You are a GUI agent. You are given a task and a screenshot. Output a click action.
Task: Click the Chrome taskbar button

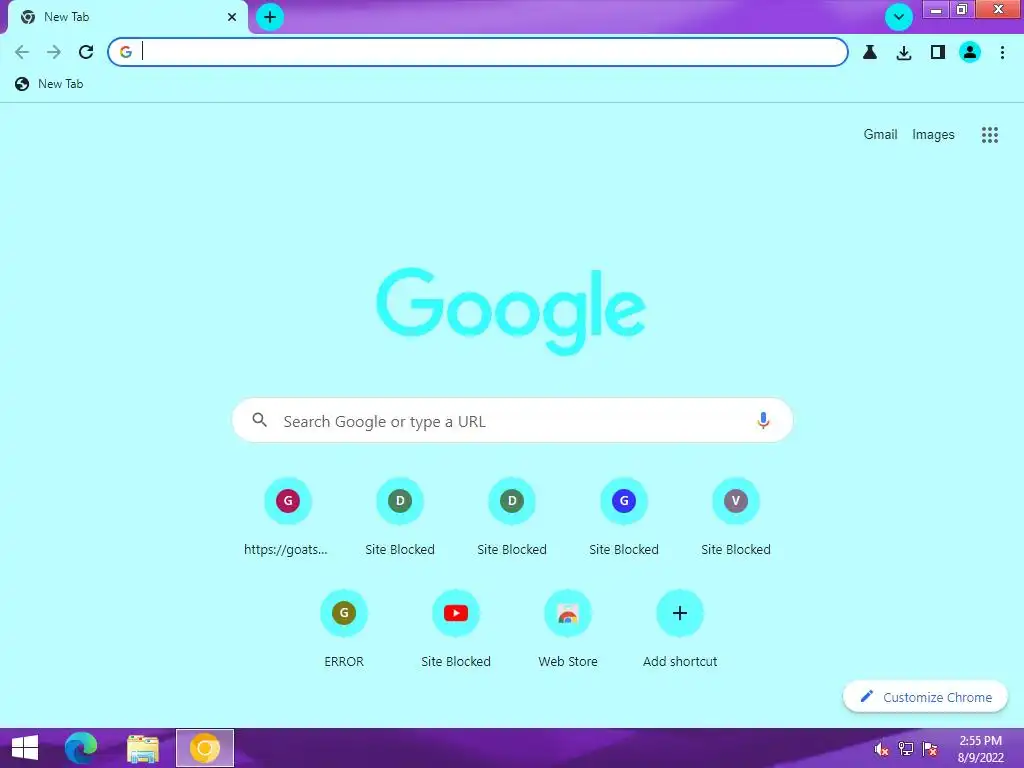point(205,748)
